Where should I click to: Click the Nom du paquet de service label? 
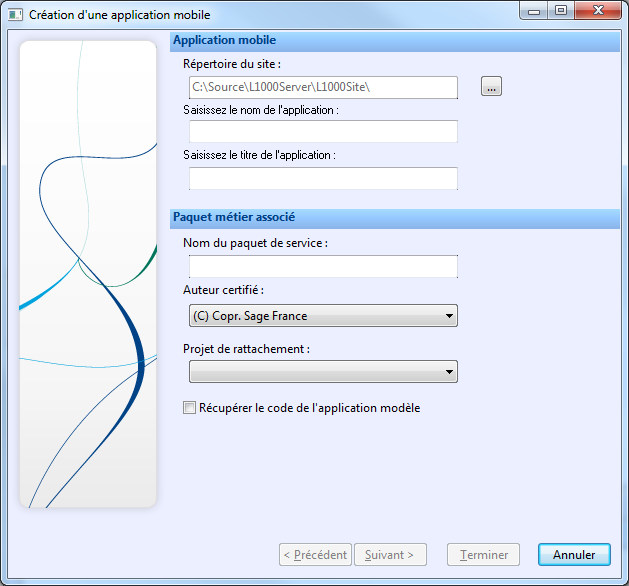[256, 243]
